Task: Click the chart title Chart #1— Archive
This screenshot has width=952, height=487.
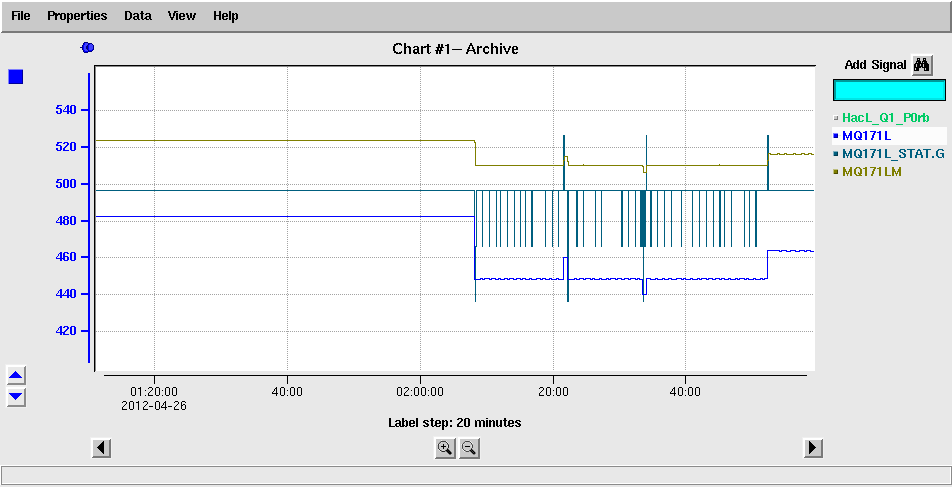Action: pos(455,49)
